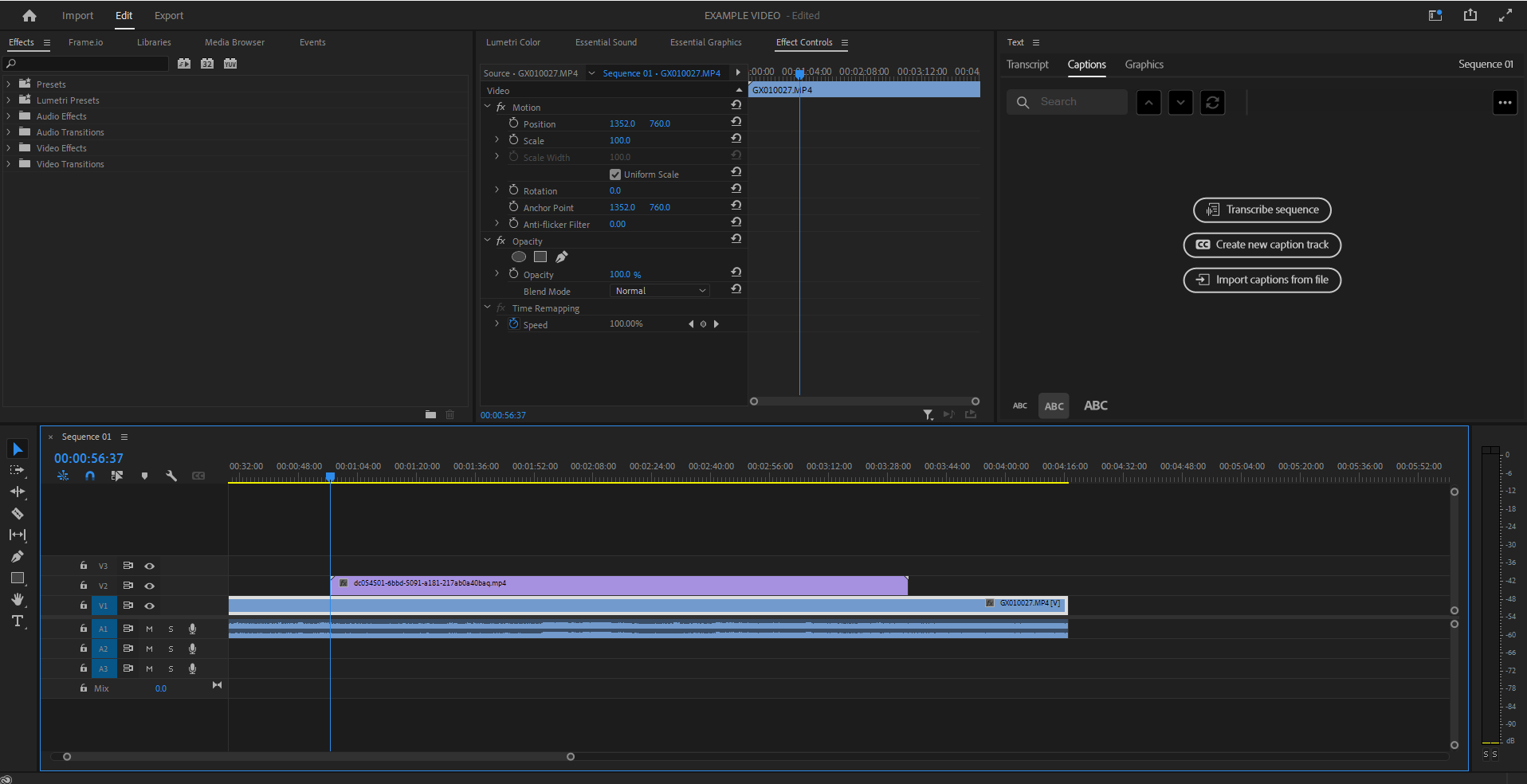Go to previous search result arrow
Screen dimensions: 1527x784
pyautogui.click(x=1148, y=102)
